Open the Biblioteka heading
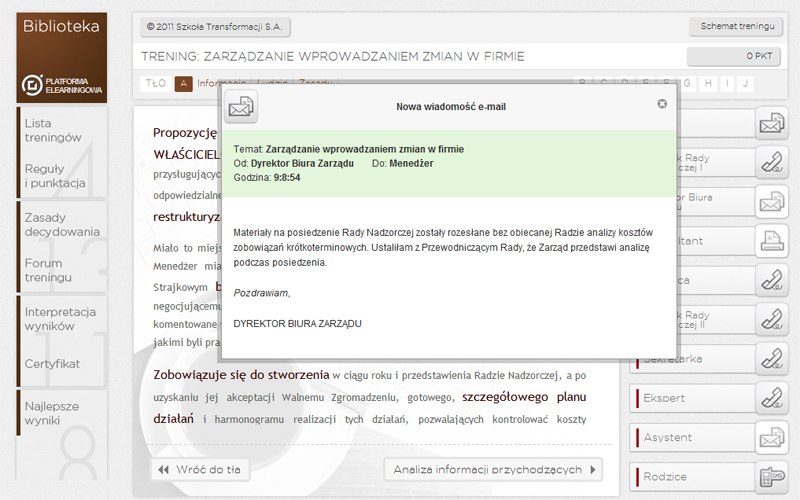 point(61,26)
